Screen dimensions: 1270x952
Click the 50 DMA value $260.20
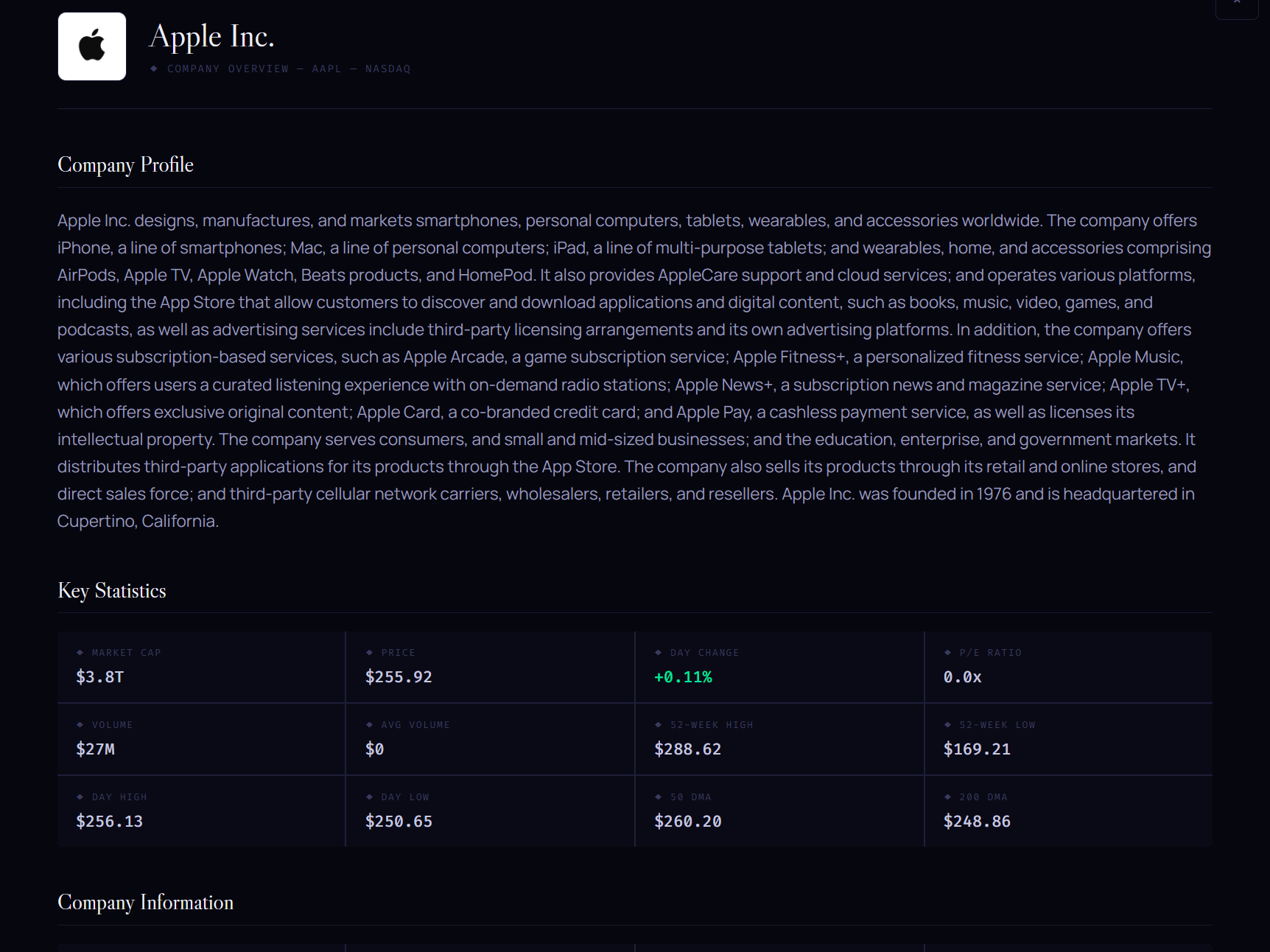coord(687,822)
